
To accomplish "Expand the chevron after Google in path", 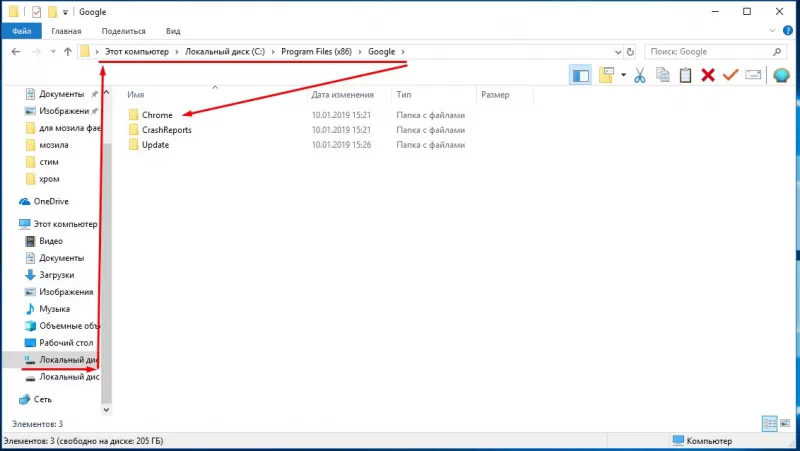I will (403, 52).
